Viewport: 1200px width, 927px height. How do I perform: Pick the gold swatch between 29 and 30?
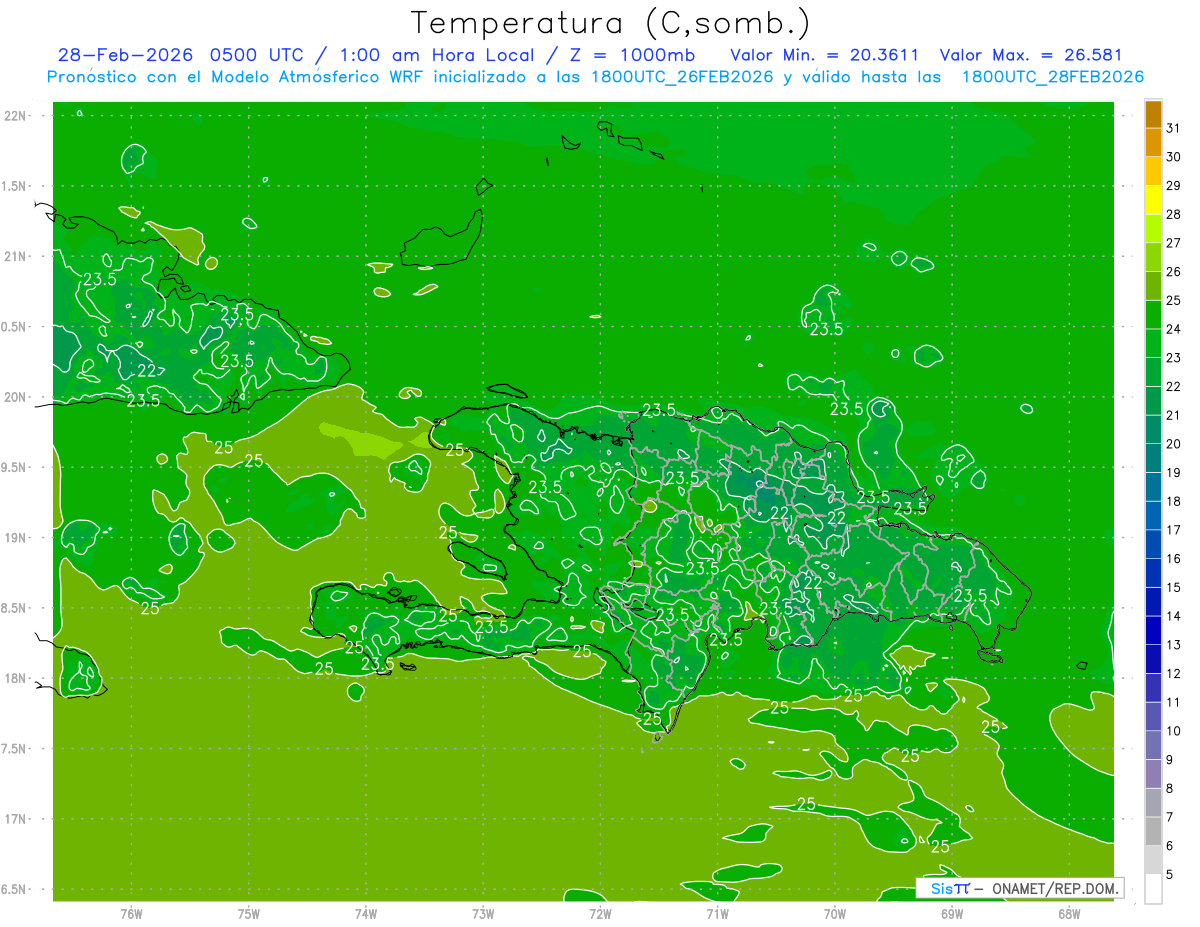click(x=1153, y=171)
